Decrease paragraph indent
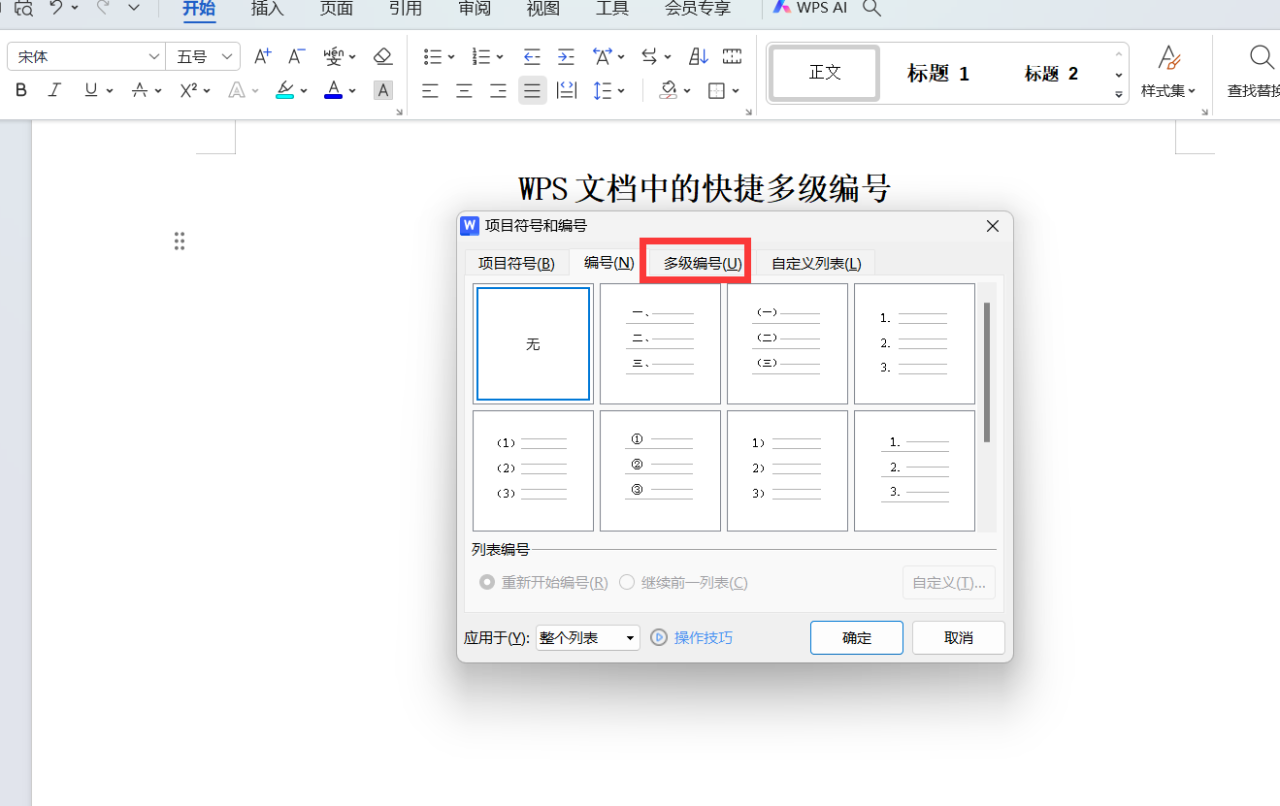The width and height of the screenshot is (1280, 806). point(532,57)
